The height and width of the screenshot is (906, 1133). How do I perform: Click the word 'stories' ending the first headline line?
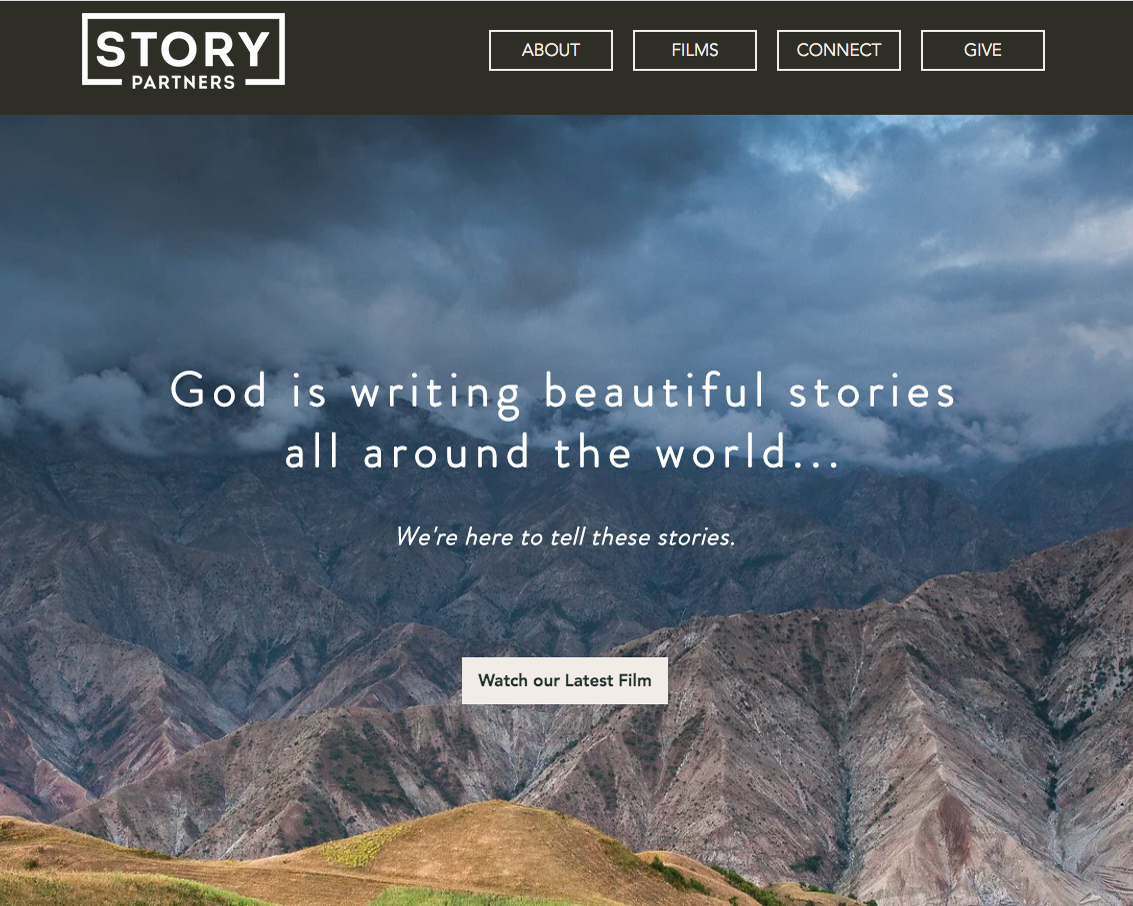pyautogui.click(x=872, y=392)
